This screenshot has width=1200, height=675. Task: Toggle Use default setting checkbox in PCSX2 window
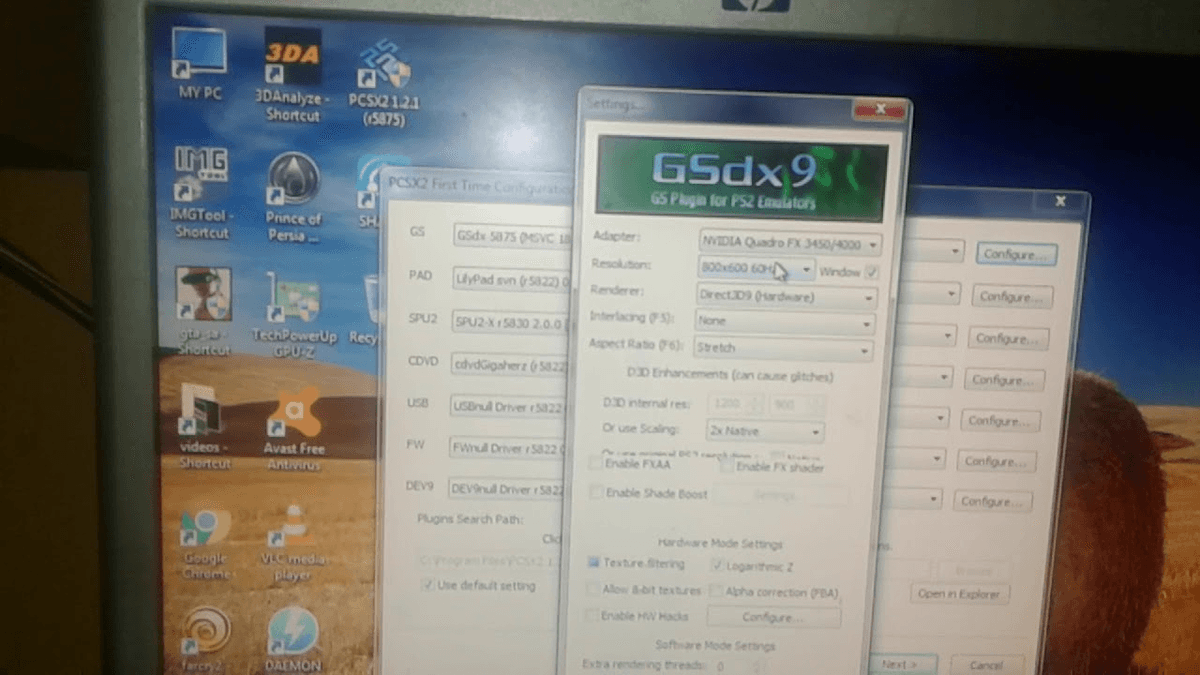(x=428, y=584)
